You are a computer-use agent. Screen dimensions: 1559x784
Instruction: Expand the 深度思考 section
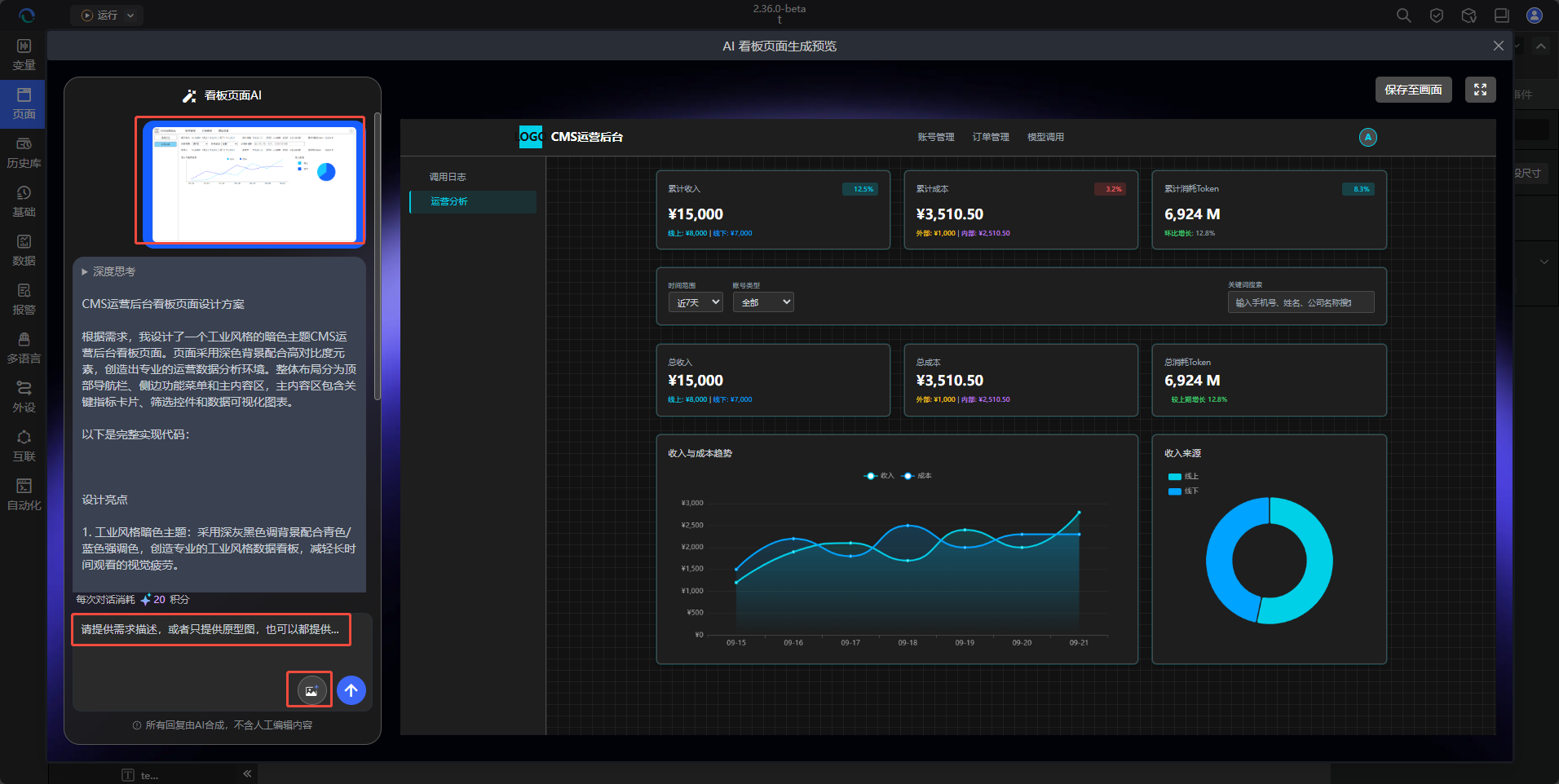[x=109, y=271]
